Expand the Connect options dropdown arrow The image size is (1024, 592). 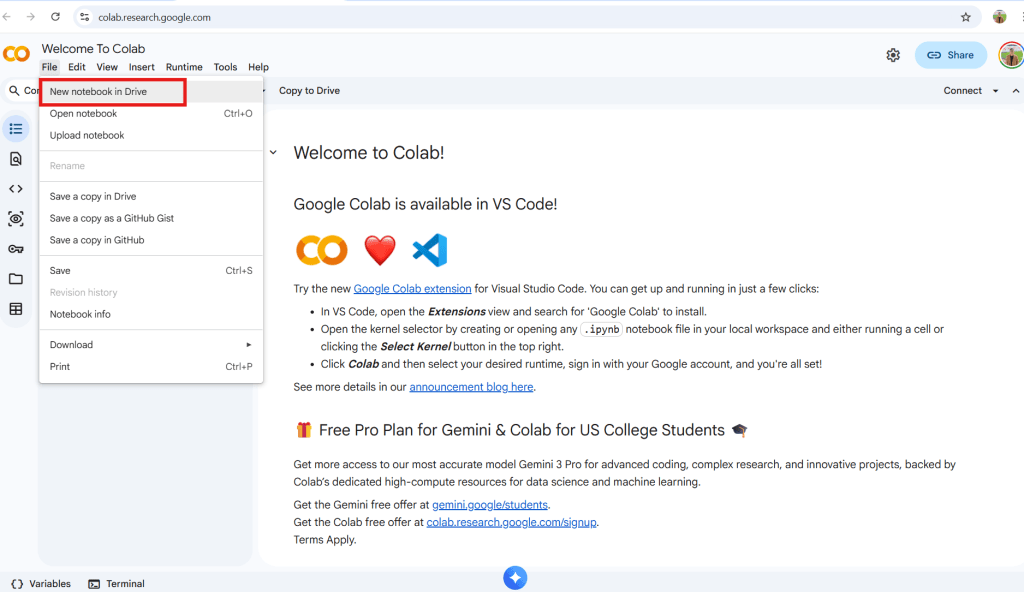[996, 91]
